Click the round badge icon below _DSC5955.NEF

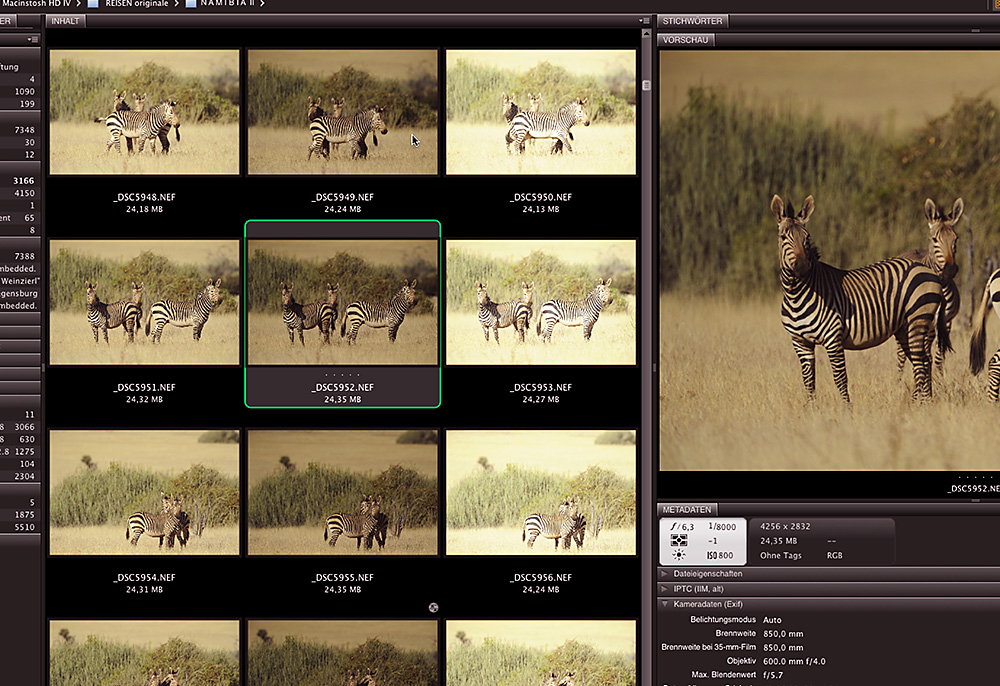434,608
